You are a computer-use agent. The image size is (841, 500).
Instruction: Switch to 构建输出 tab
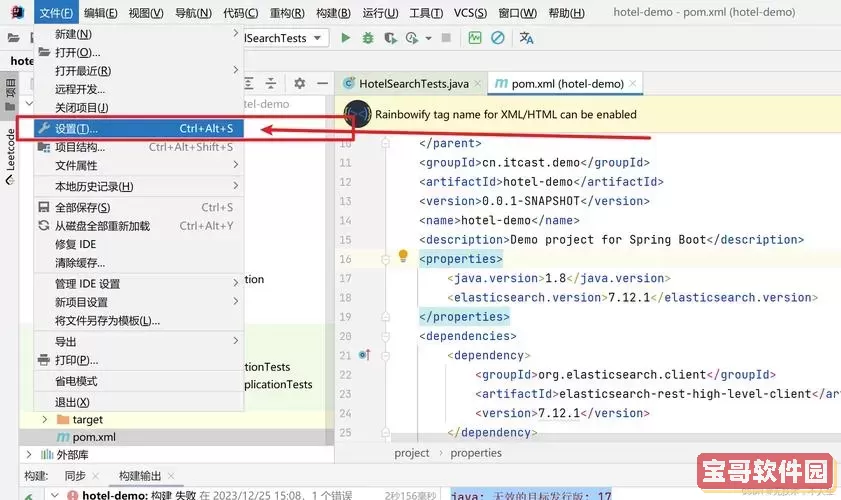click(139, 476)
